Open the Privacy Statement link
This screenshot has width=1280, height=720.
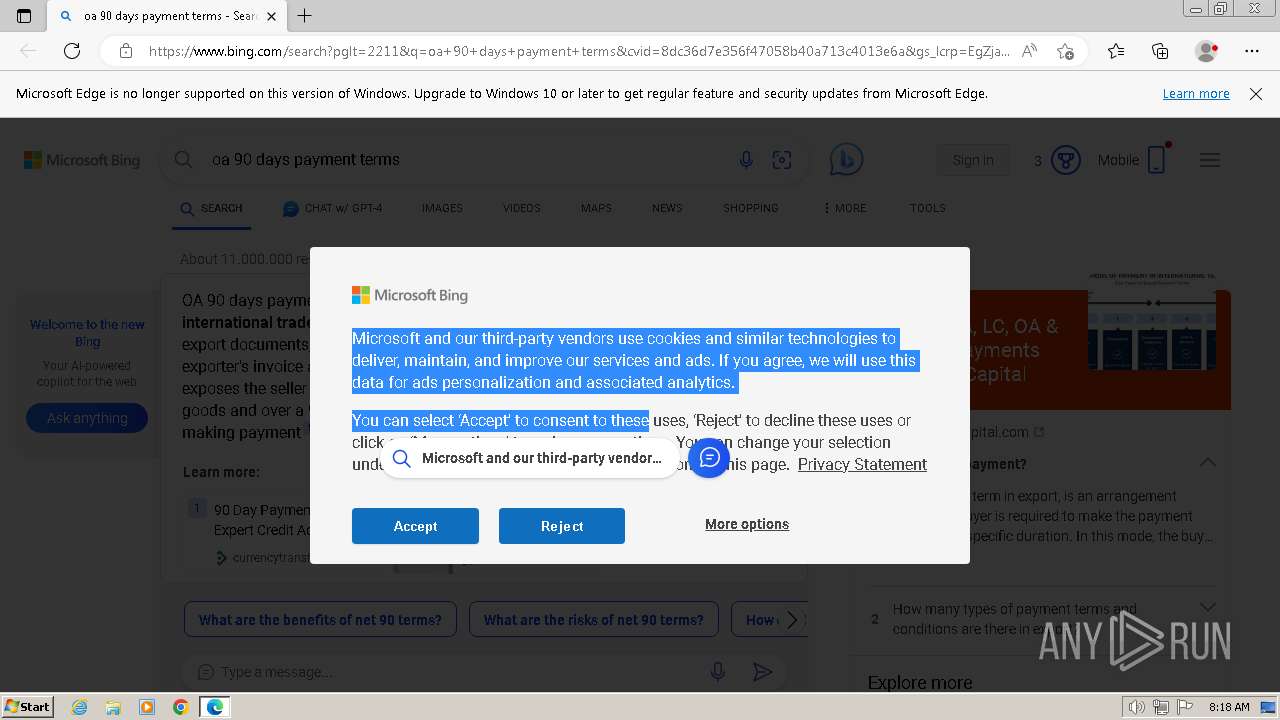[x=862, y=464]
